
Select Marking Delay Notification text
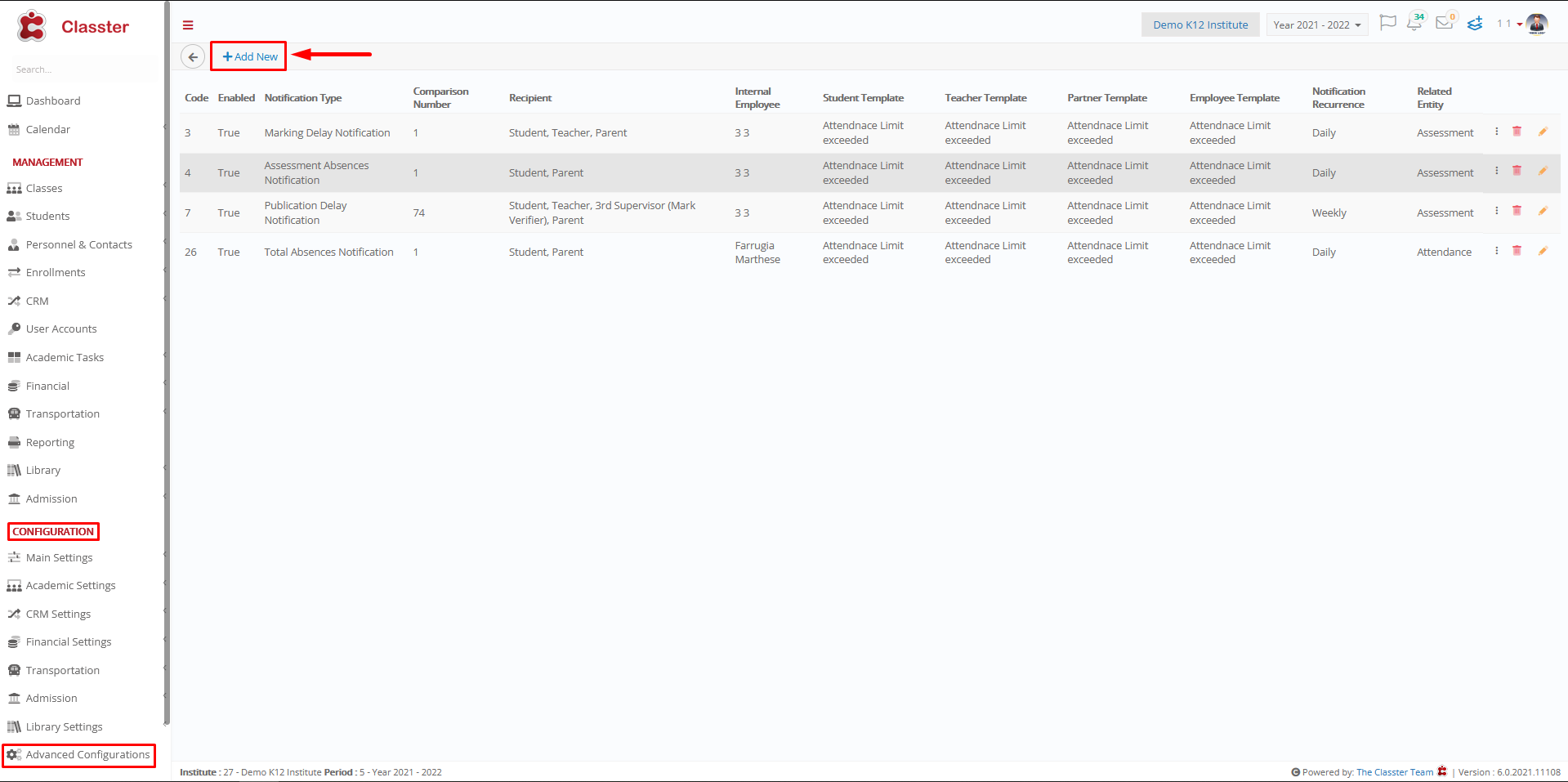(x=327, y=132)
